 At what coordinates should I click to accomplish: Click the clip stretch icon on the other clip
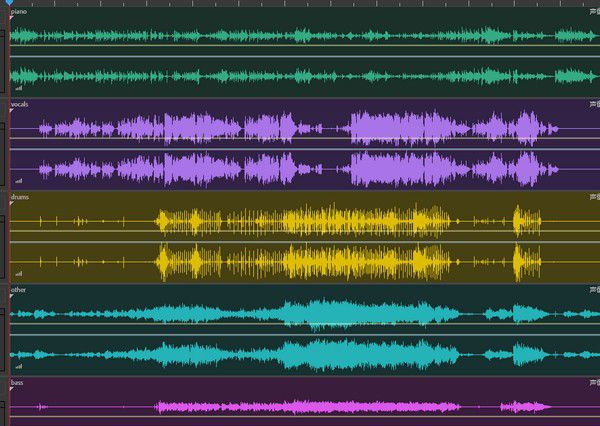(x=595, y=290)
